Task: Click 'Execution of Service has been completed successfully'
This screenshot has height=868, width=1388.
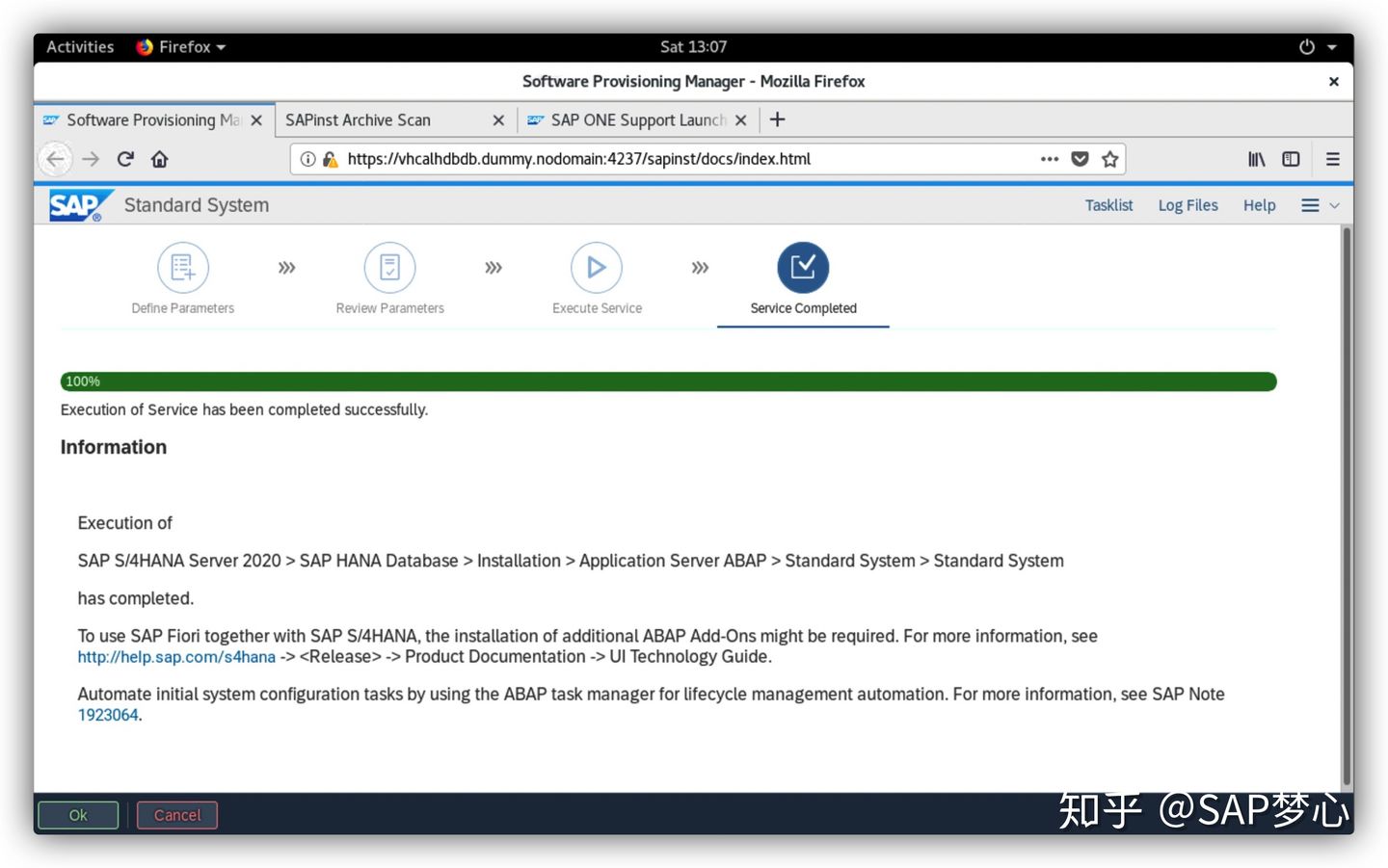Action: point(244,409)
